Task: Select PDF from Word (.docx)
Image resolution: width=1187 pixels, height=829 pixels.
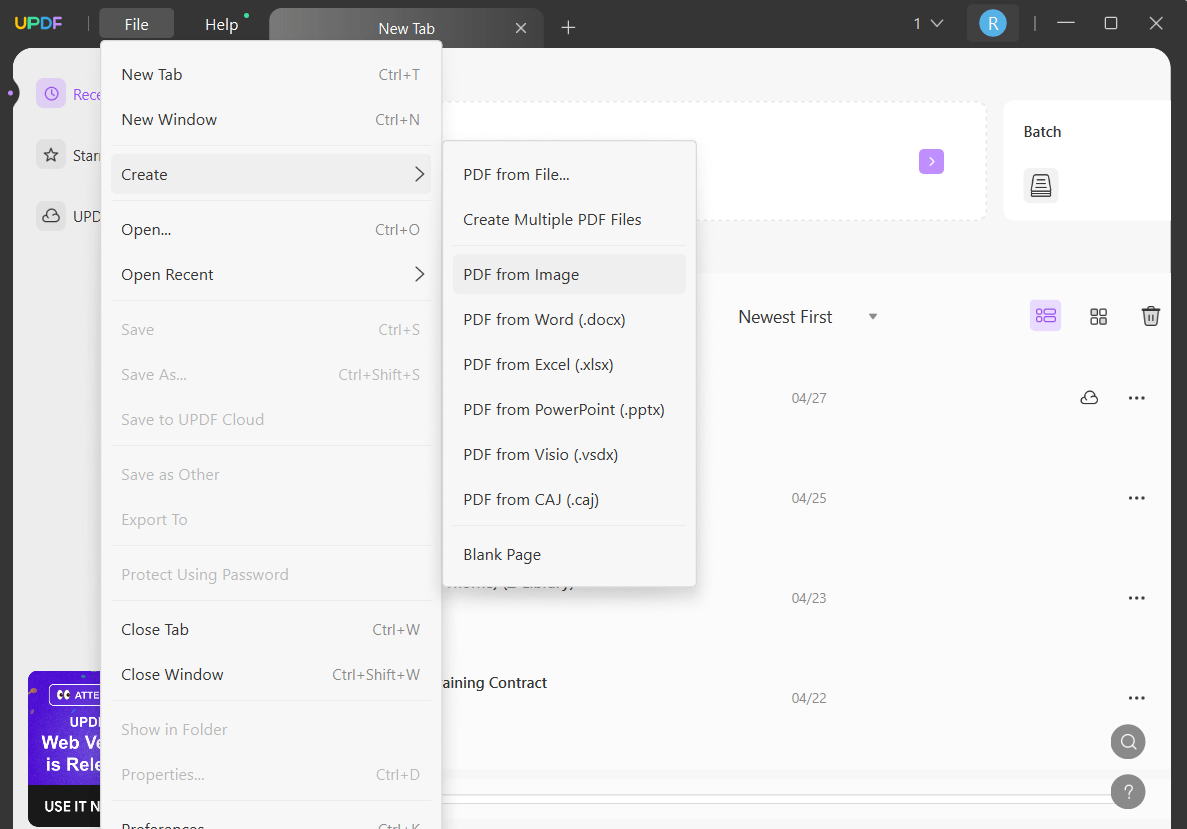Action: (x=544, y=319)
